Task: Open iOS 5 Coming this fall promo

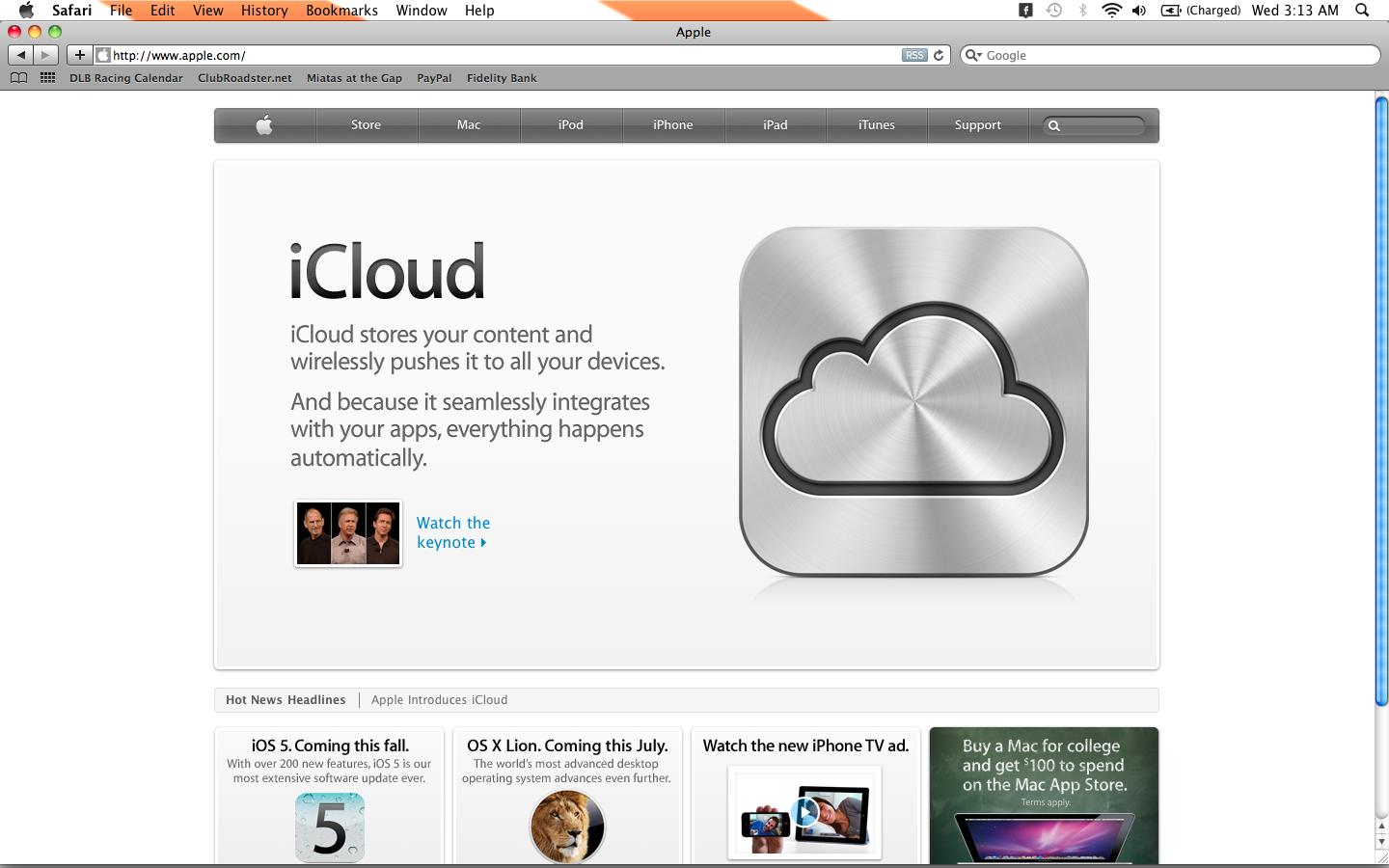Action: (330, 797)
